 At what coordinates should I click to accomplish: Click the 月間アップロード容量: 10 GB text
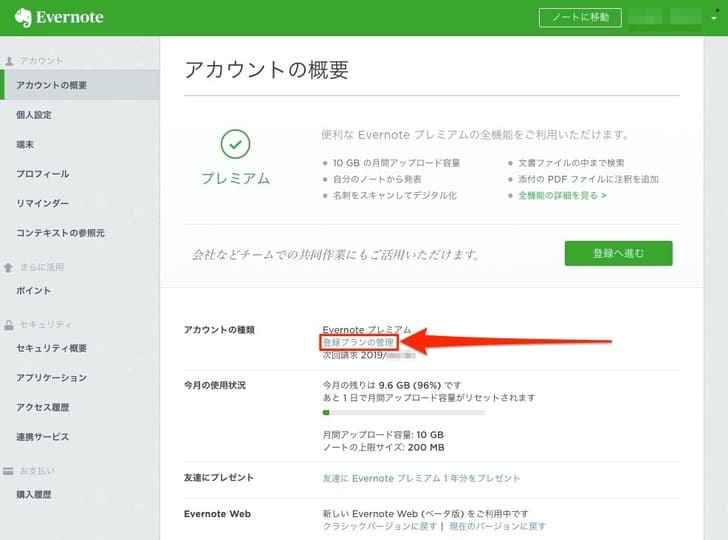click(383, 435)
